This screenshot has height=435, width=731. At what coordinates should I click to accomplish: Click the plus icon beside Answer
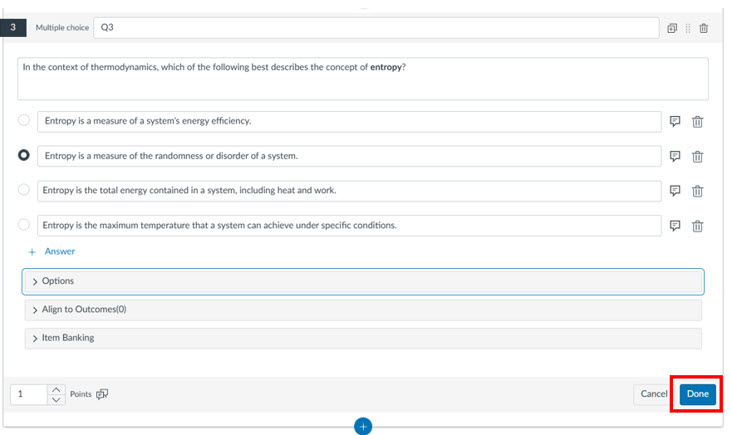[x=32, y=252]
